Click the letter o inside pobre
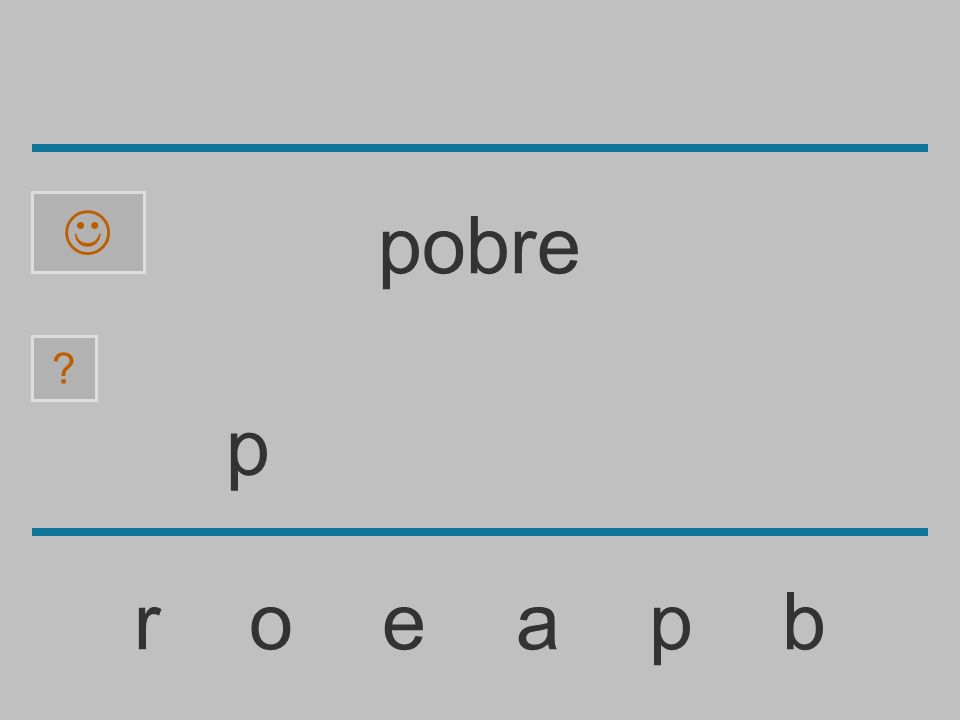The width and height of the screenshot is (960, 720). point(444,252)
